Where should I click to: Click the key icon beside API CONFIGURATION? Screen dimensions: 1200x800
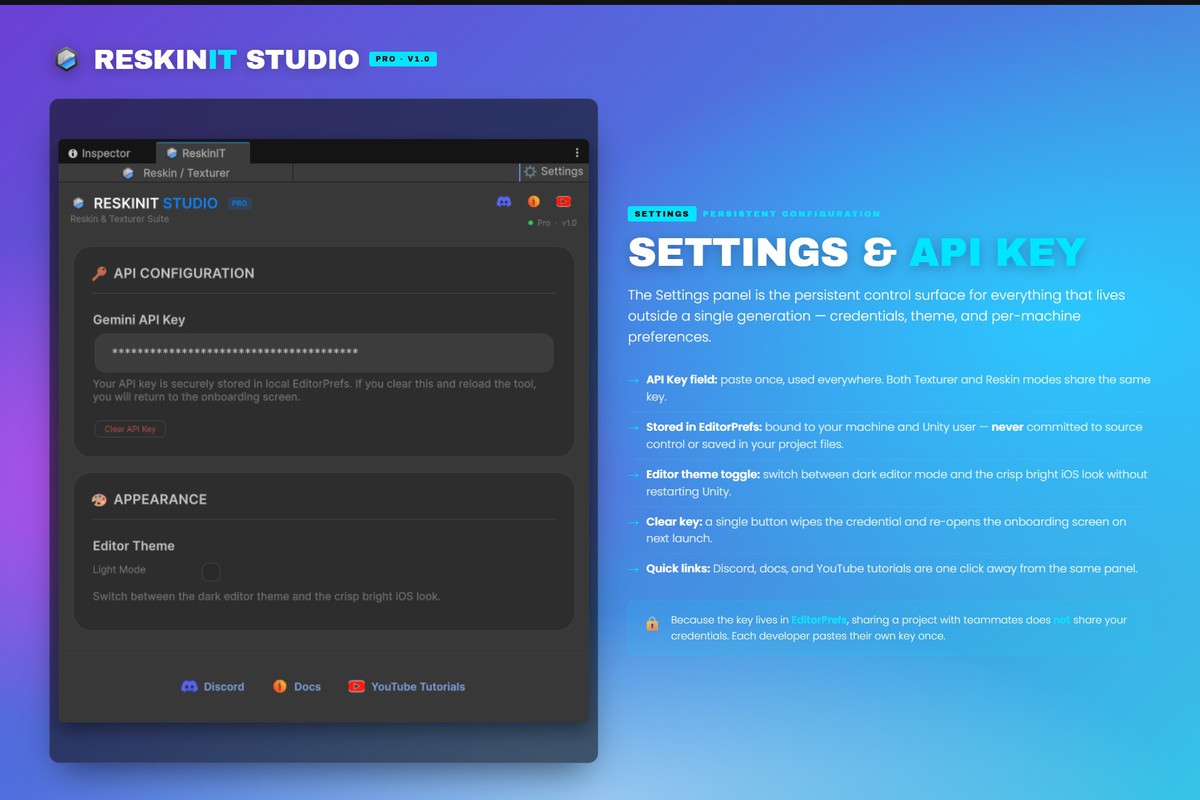(x=99, y=273)
